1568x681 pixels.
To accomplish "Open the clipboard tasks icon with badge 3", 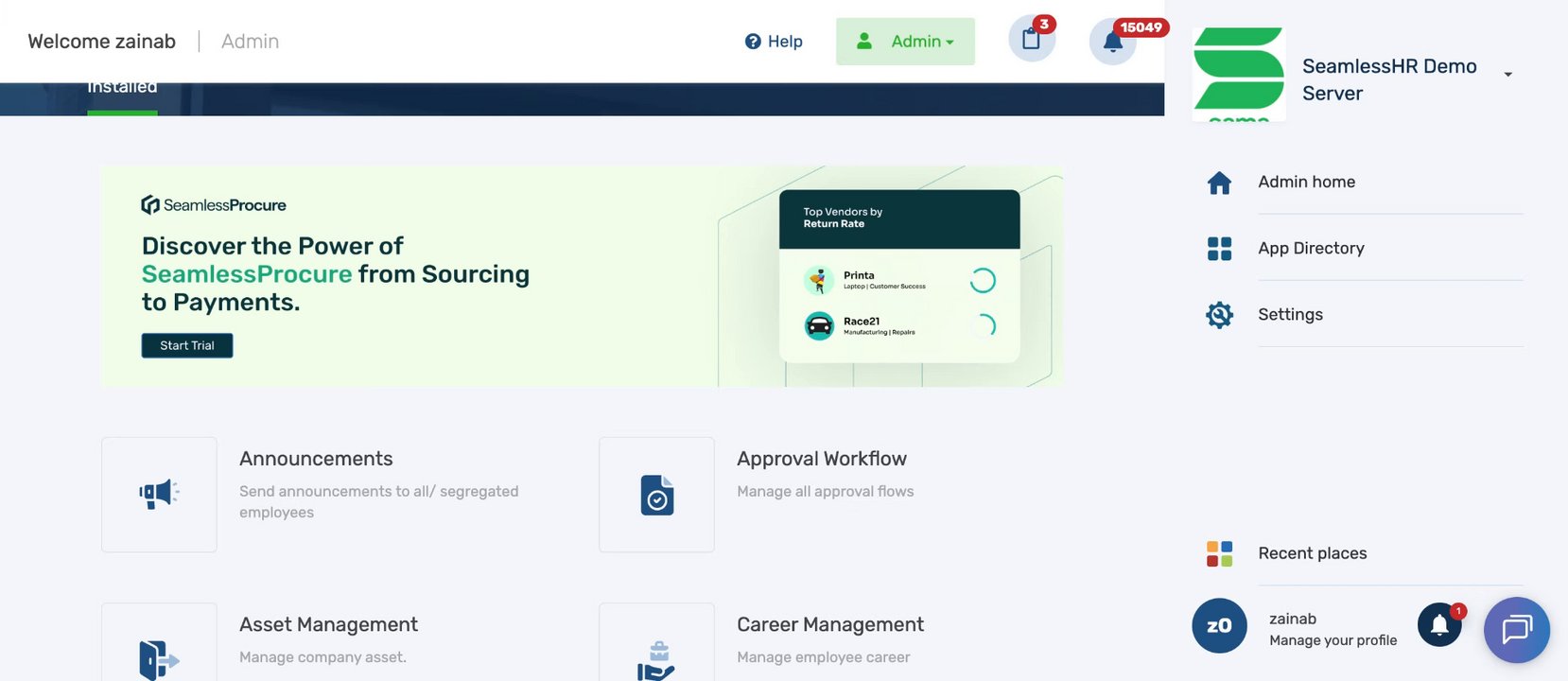I will pyautogui.click(x=1032, y=40).
